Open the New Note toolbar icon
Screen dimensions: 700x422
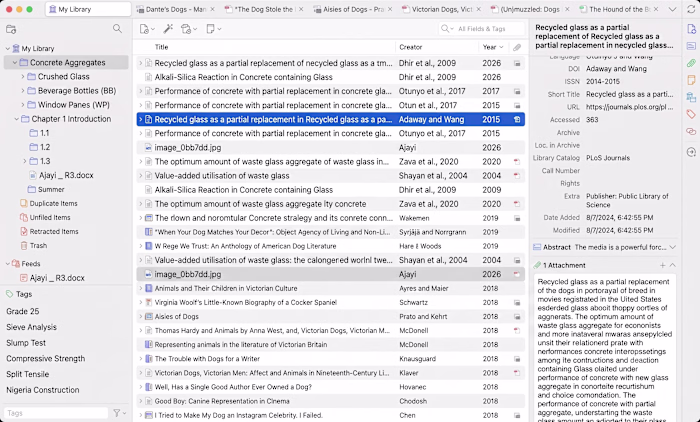point(213,29)
